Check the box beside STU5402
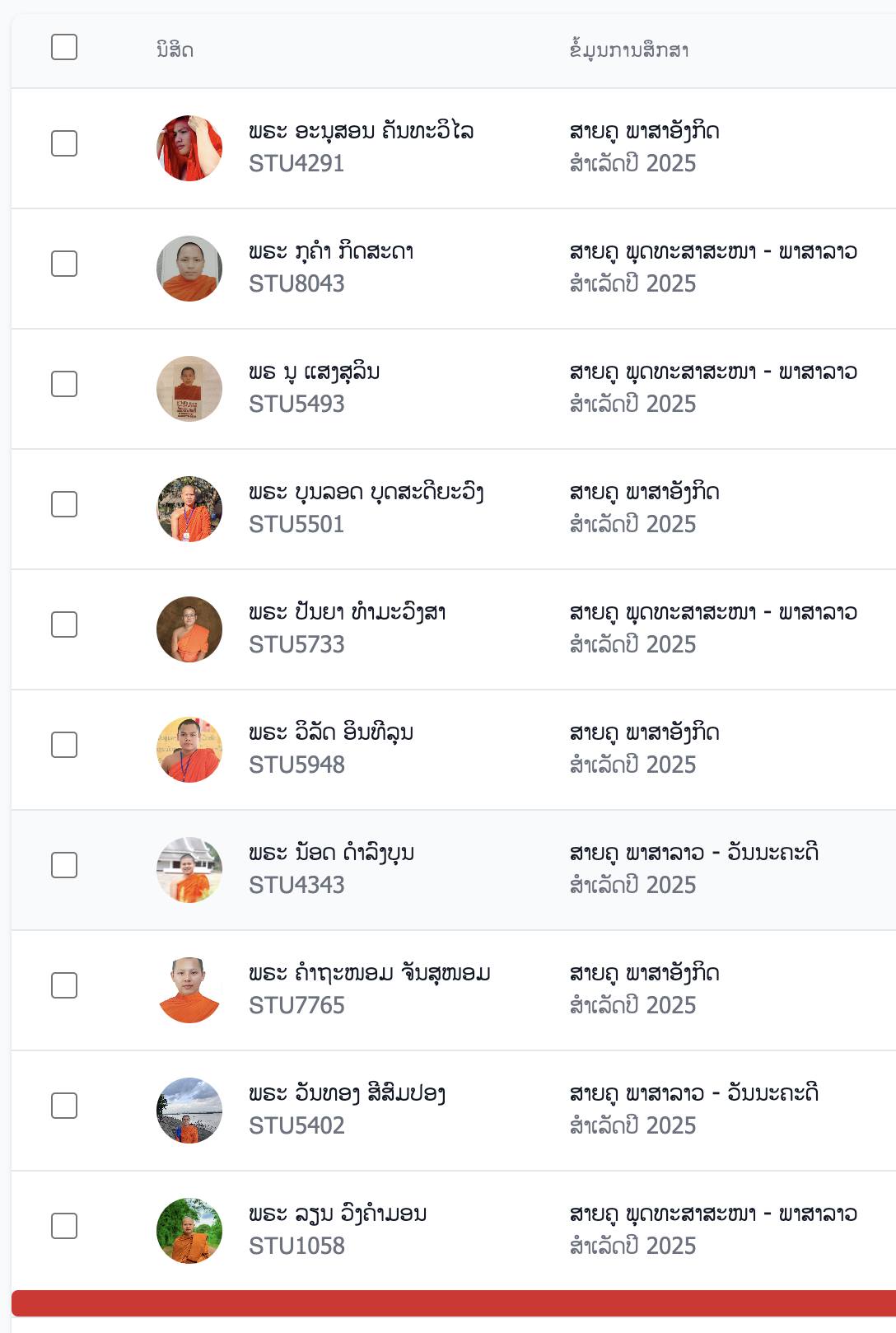Screen dimensions: 896x1333 click(x=64, y=1106)
